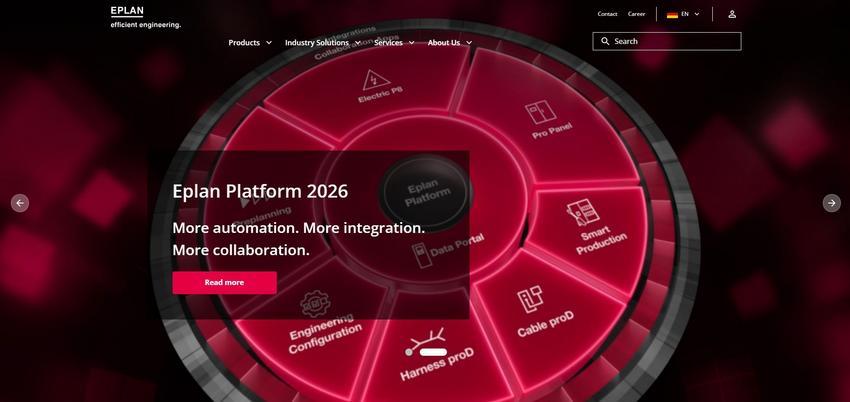Click the magnifier icon in search box
Image resolution: width=850 pixels, height=402 pixels.
pyautogui.click(x=605, y=41)
